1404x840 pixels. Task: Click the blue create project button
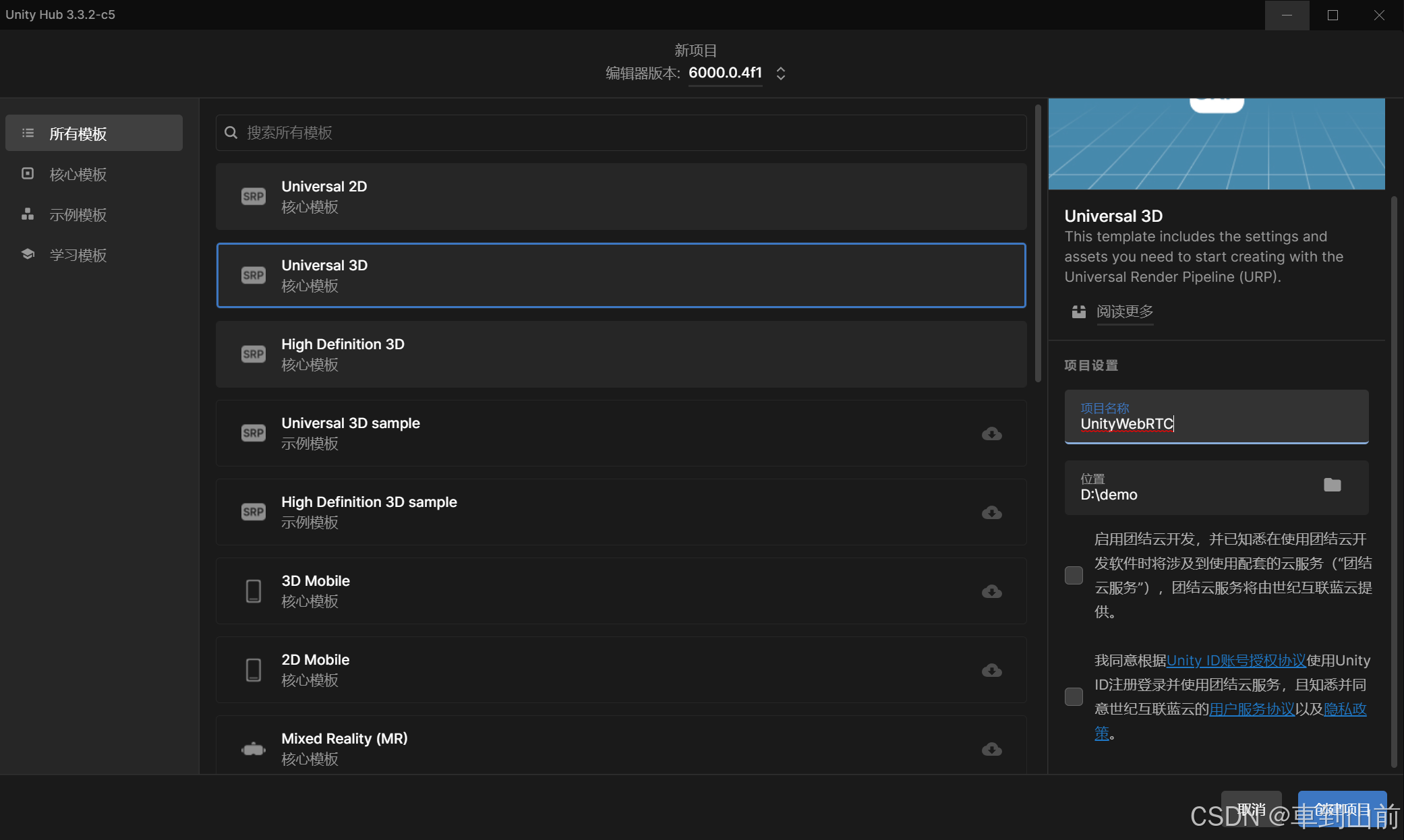point(1342,808)
